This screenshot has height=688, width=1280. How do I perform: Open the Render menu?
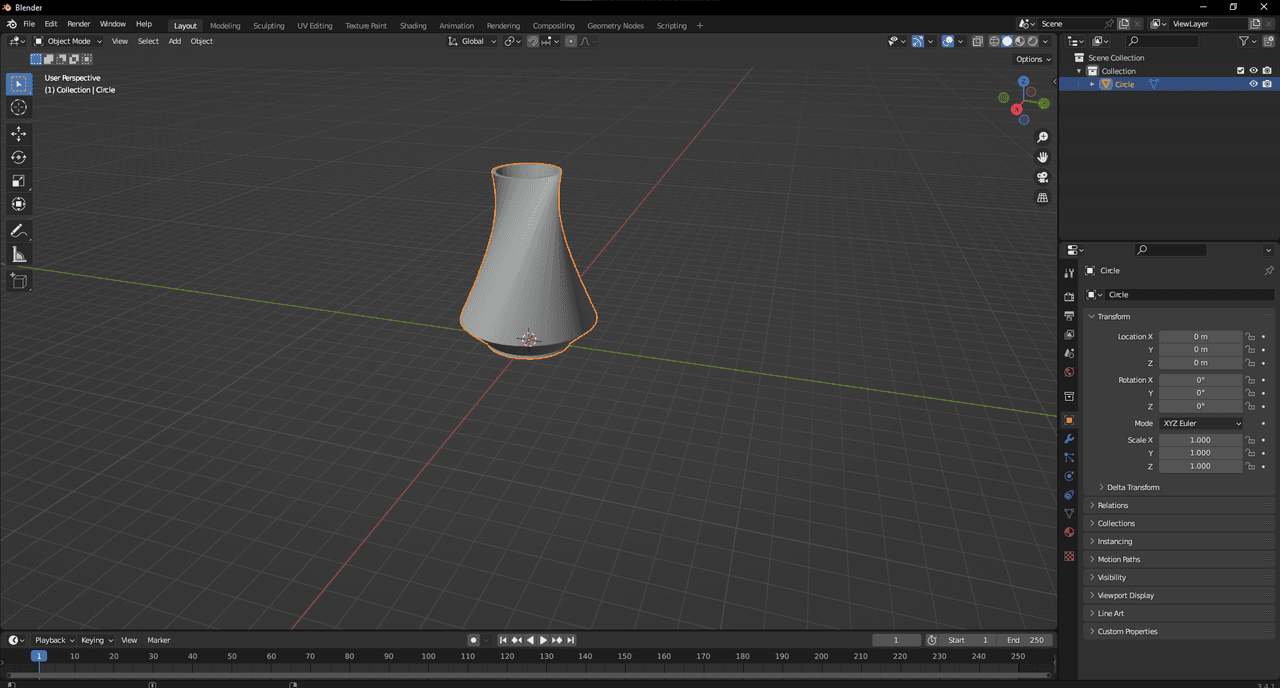[78, 24]
